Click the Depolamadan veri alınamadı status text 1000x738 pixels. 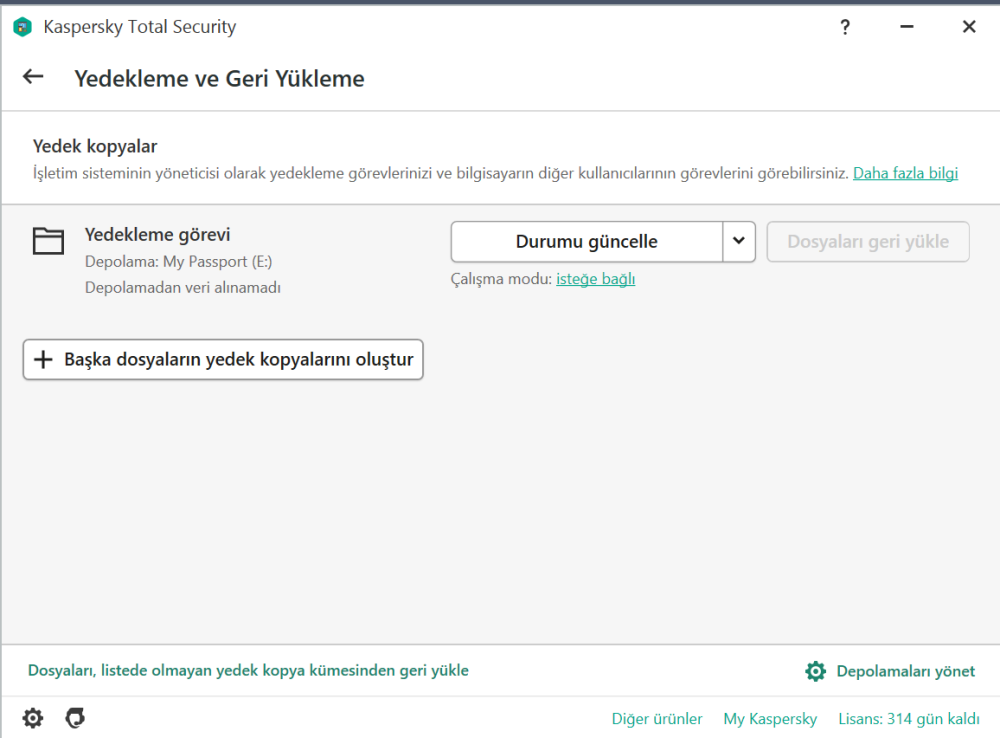tap(183, 288)
